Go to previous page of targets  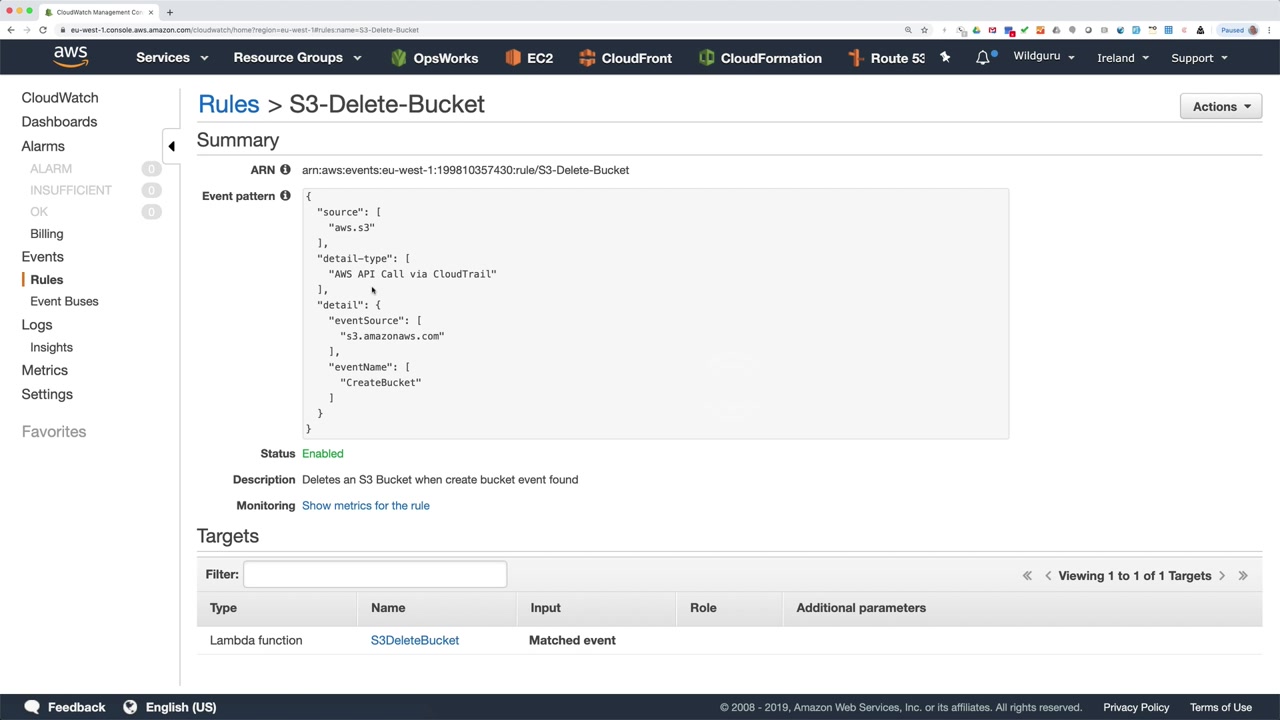[x=1048, y=576]
